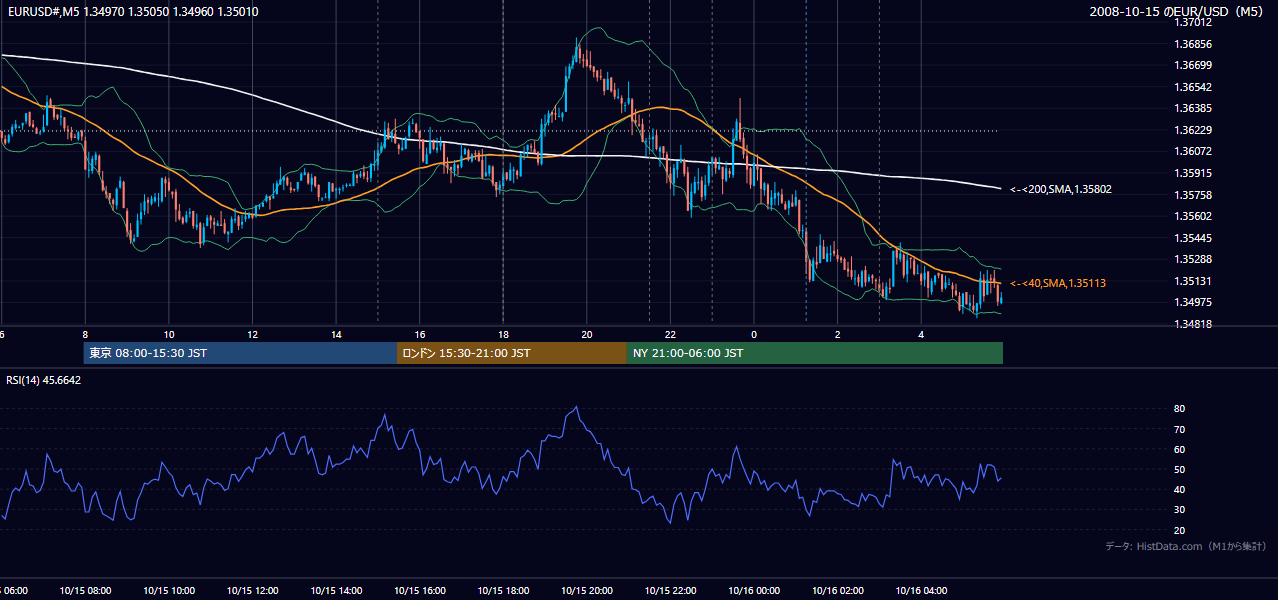The height and width of the screenshot is (600, 1278).
Task: Click hour marker 14 under the price chart
Action: pos(336,335)
